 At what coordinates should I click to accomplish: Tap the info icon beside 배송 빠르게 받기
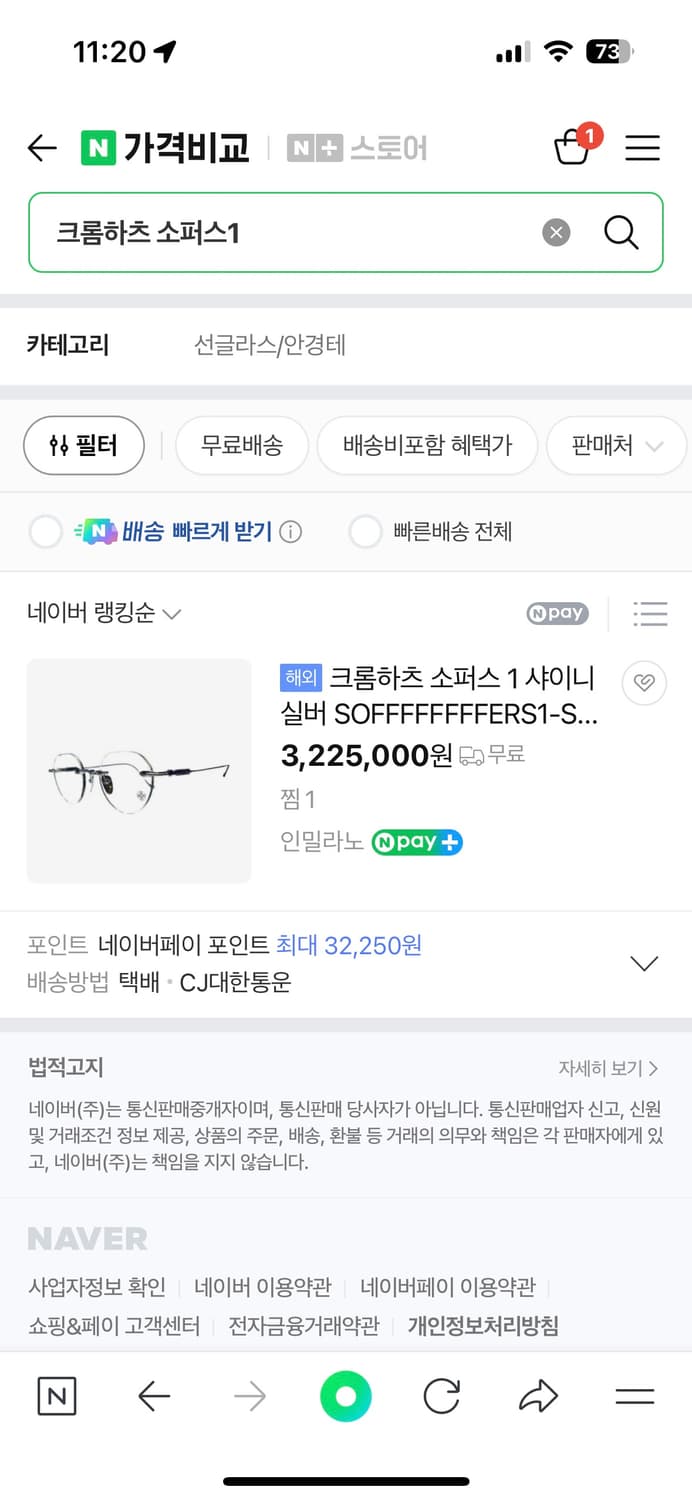[290, 531]
